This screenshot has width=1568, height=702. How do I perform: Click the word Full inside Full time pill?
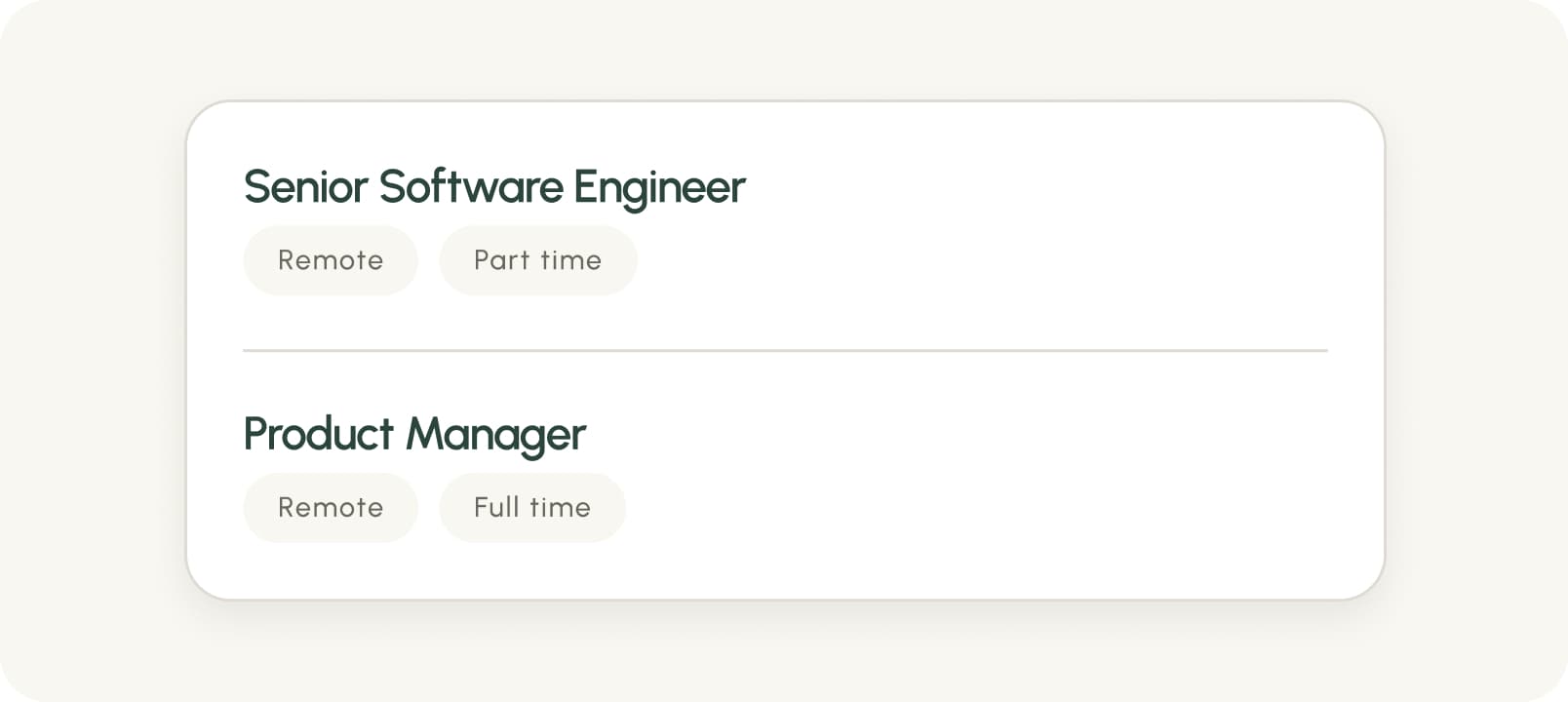pyautogui.click(x=496, y=508)
